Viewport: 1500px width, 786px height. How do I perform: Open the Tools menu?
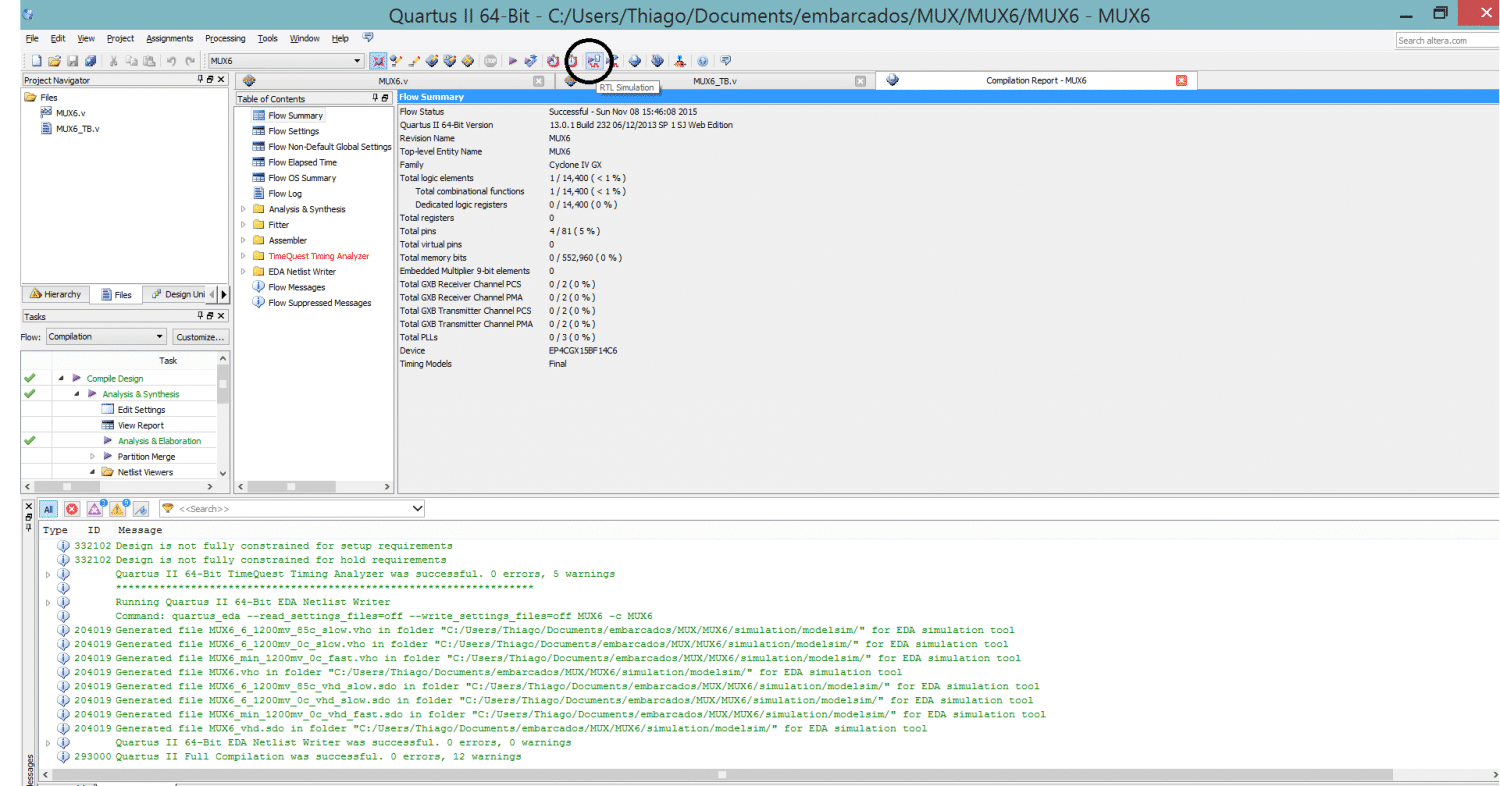[267, 38]
